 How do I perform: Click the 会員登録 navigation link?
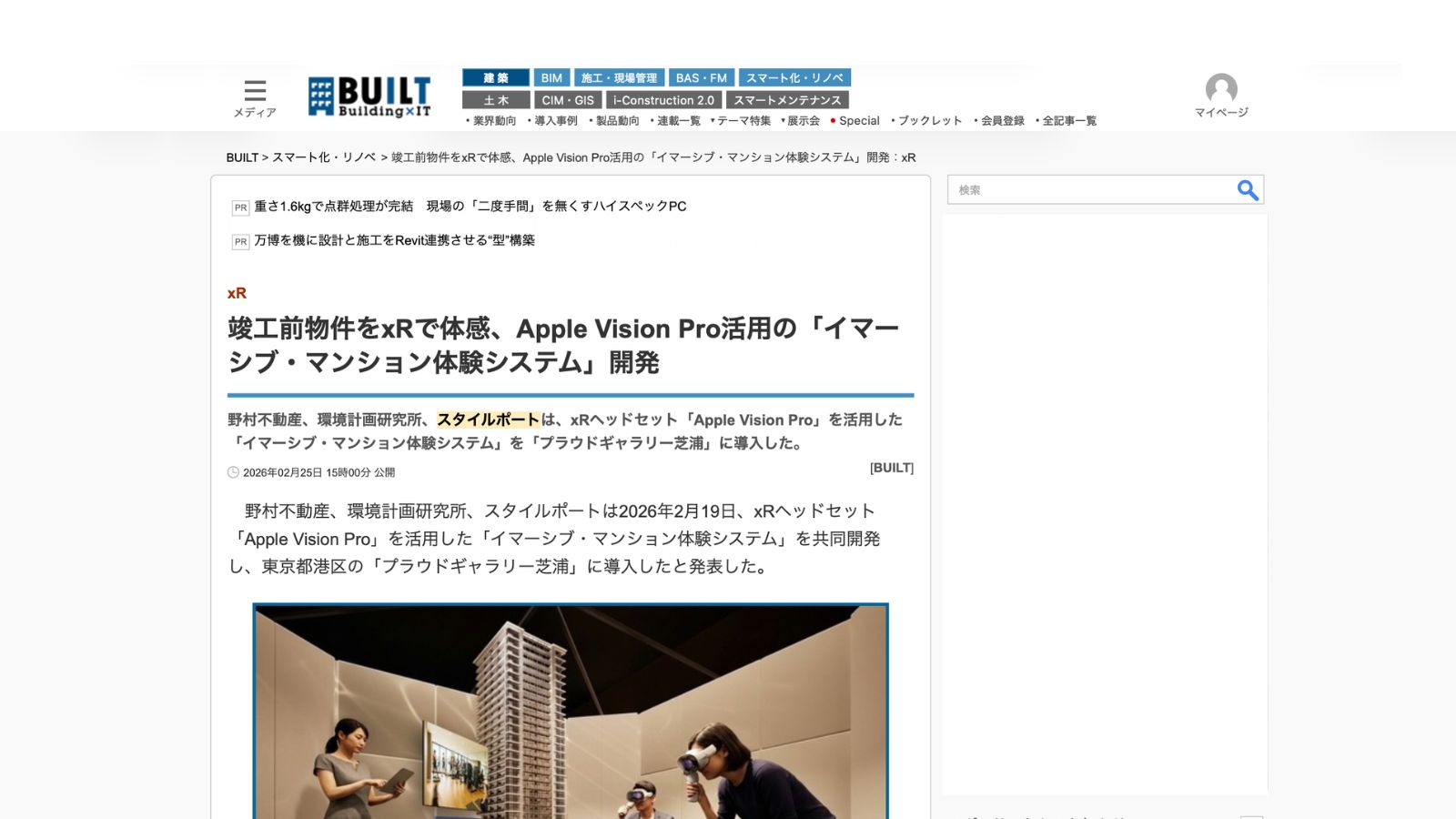[1001, 121]
